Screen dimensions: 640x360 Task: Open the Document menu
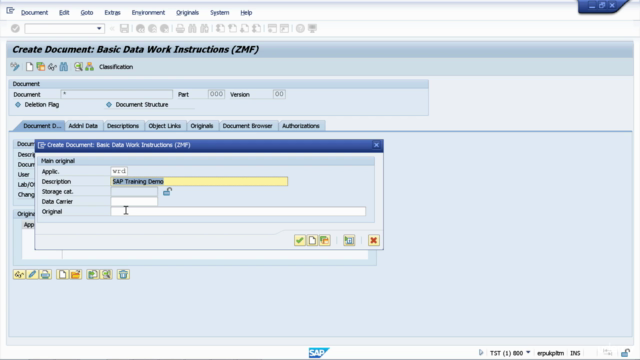tap(34, 13)
